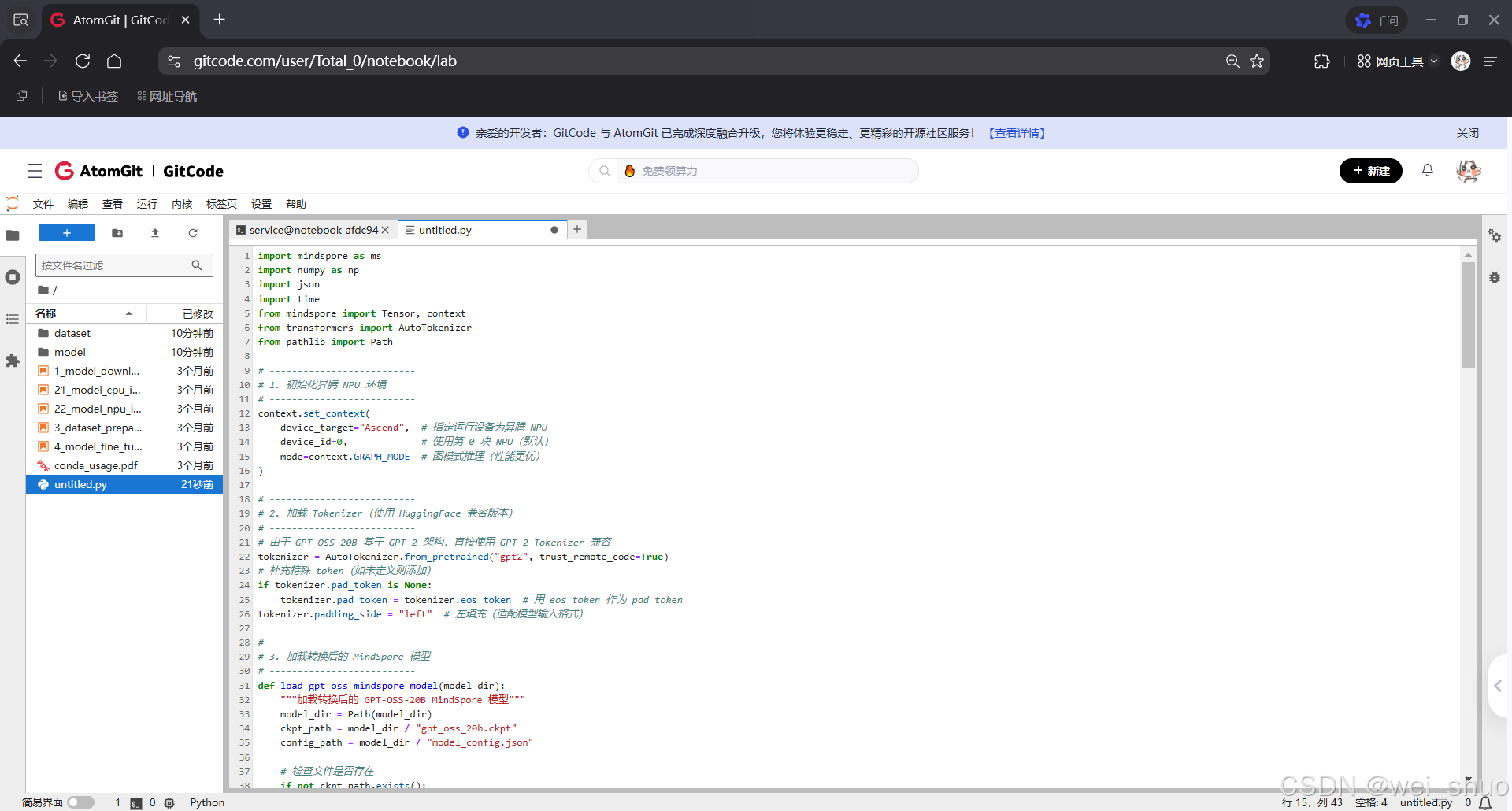Refresh the file list
Viewport: 1512px width, 811px height.
pos(193,233)
